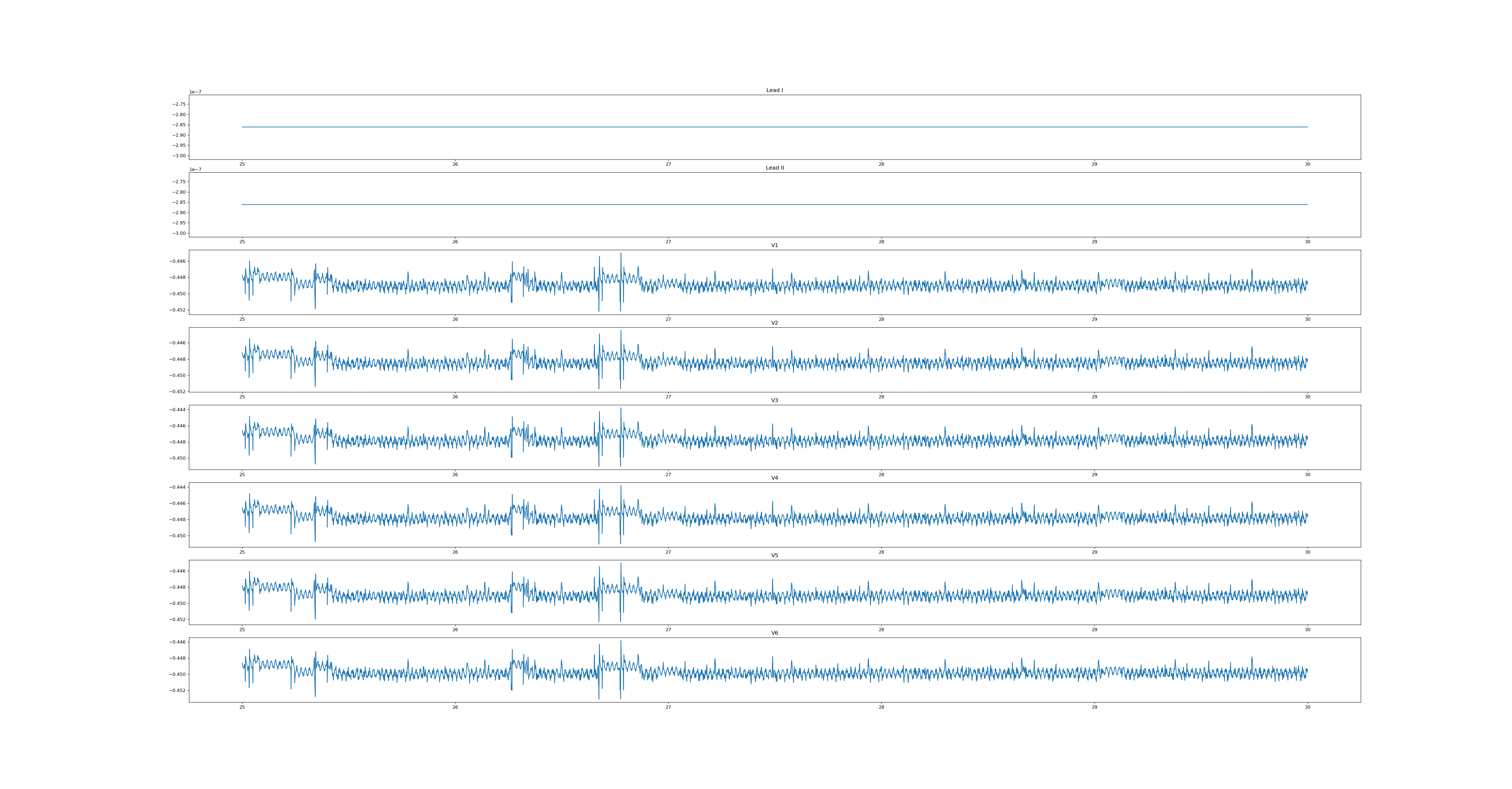
Task: Click x-axis tick 25 under the V1 plot
Action: coord(242,319)
